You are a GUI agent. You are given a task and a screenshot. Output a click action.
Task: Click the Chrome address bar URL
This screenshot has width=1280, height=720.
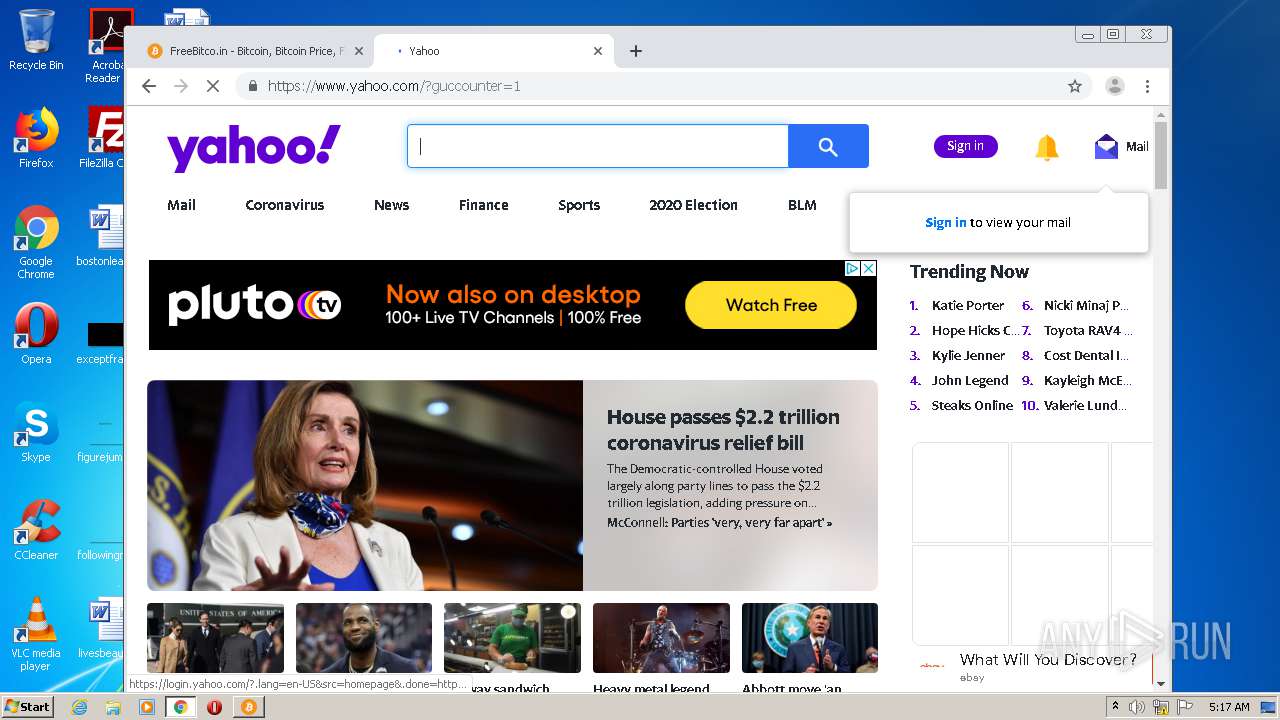point(394,86)
